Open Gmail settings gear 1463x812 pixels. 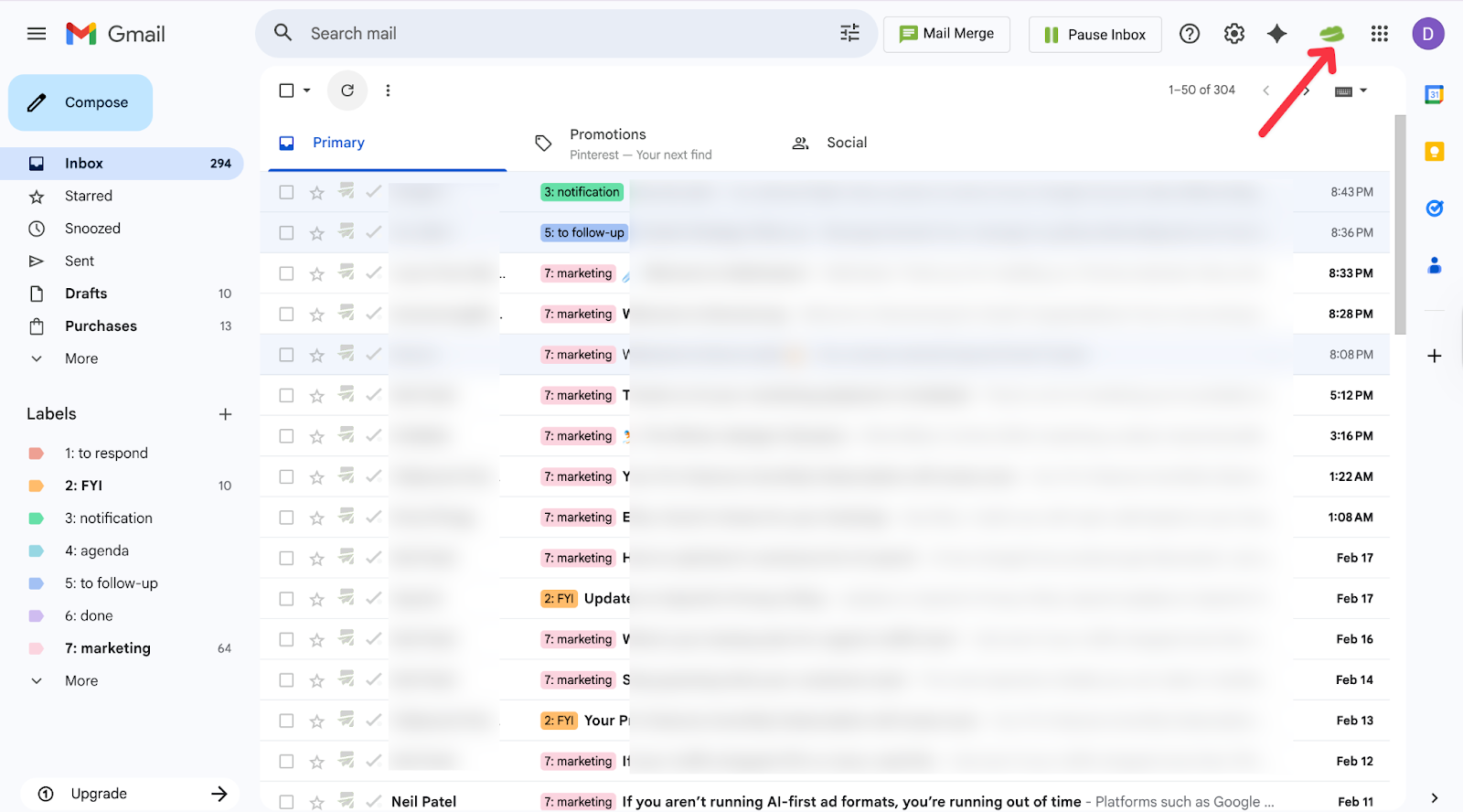click(x=1234, y=34)
